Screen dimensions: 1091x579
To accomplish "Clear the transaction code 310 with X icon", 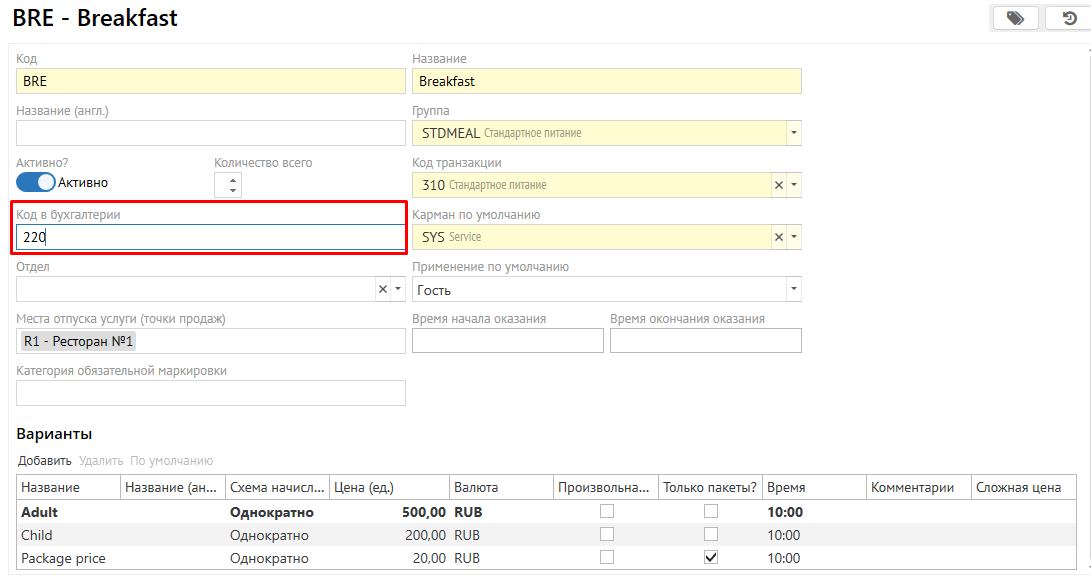I will (778, 185).
